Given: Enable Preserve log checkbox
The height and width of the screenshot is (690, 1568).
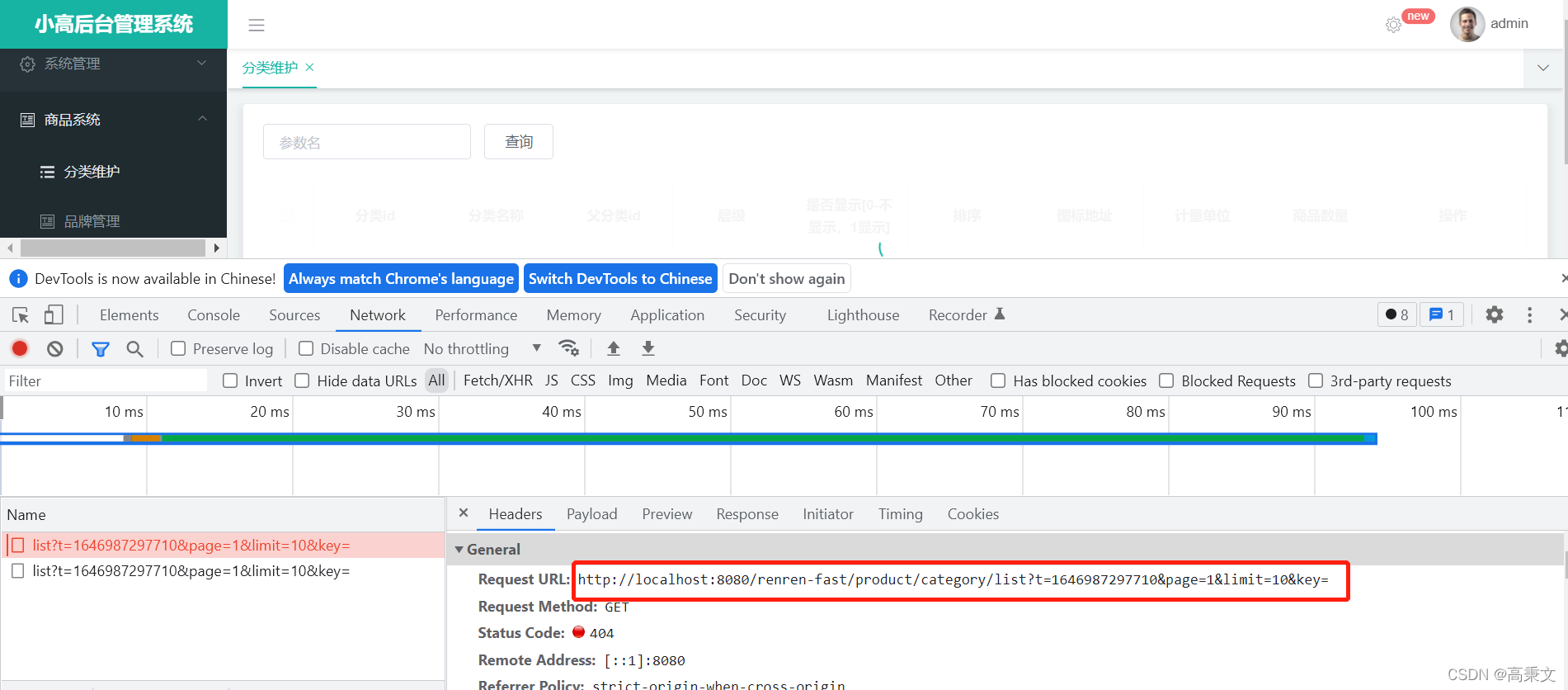Looking at the screenshot, I should (x=178, y=348).
